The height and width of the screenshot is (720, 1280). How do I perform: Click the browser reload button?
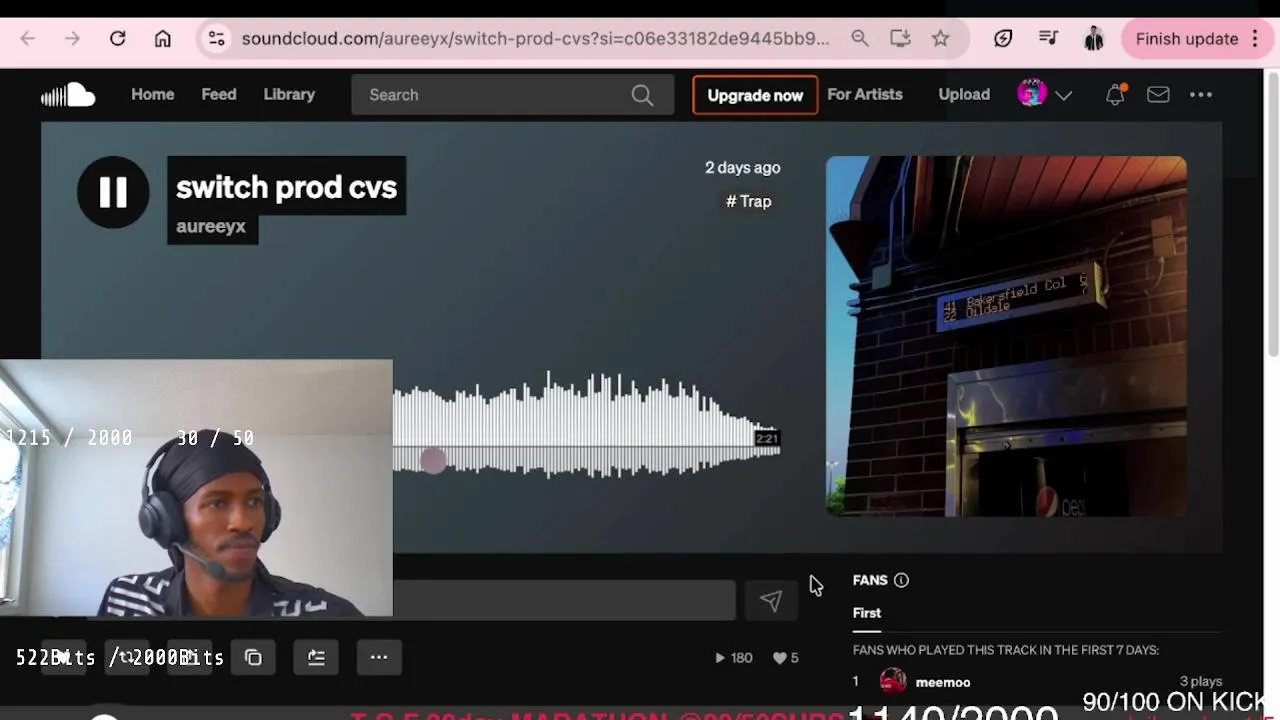pyautogui.click(x=117, y=39)
